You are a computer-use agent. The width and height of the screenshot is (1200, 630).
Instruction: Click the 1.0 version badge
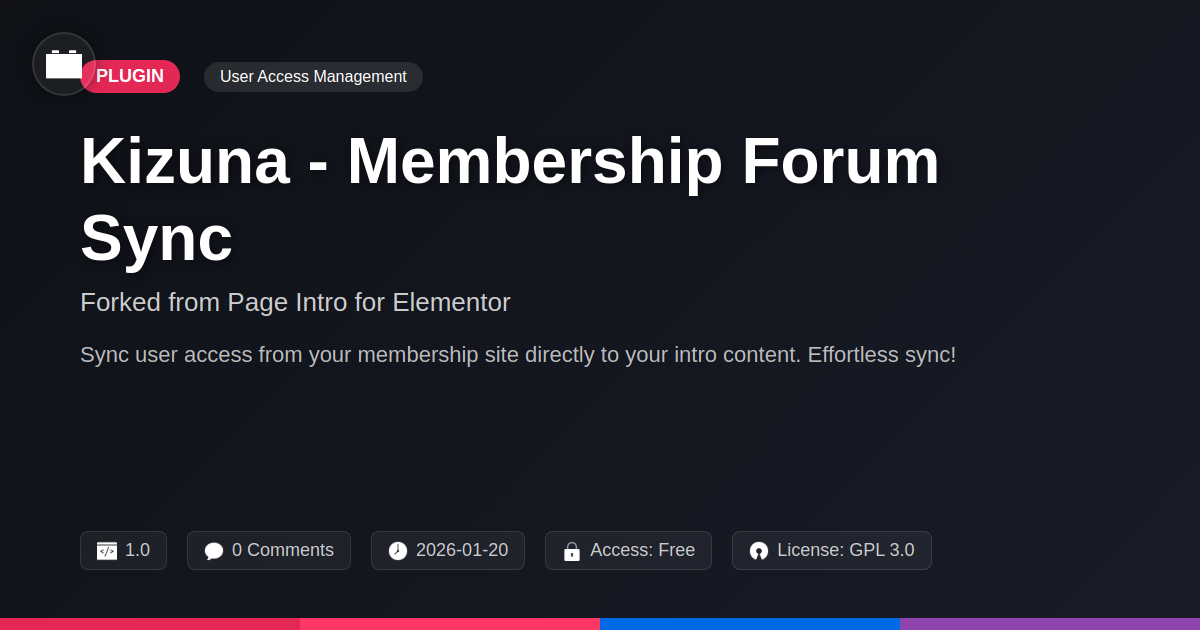[x=124, y=550]
